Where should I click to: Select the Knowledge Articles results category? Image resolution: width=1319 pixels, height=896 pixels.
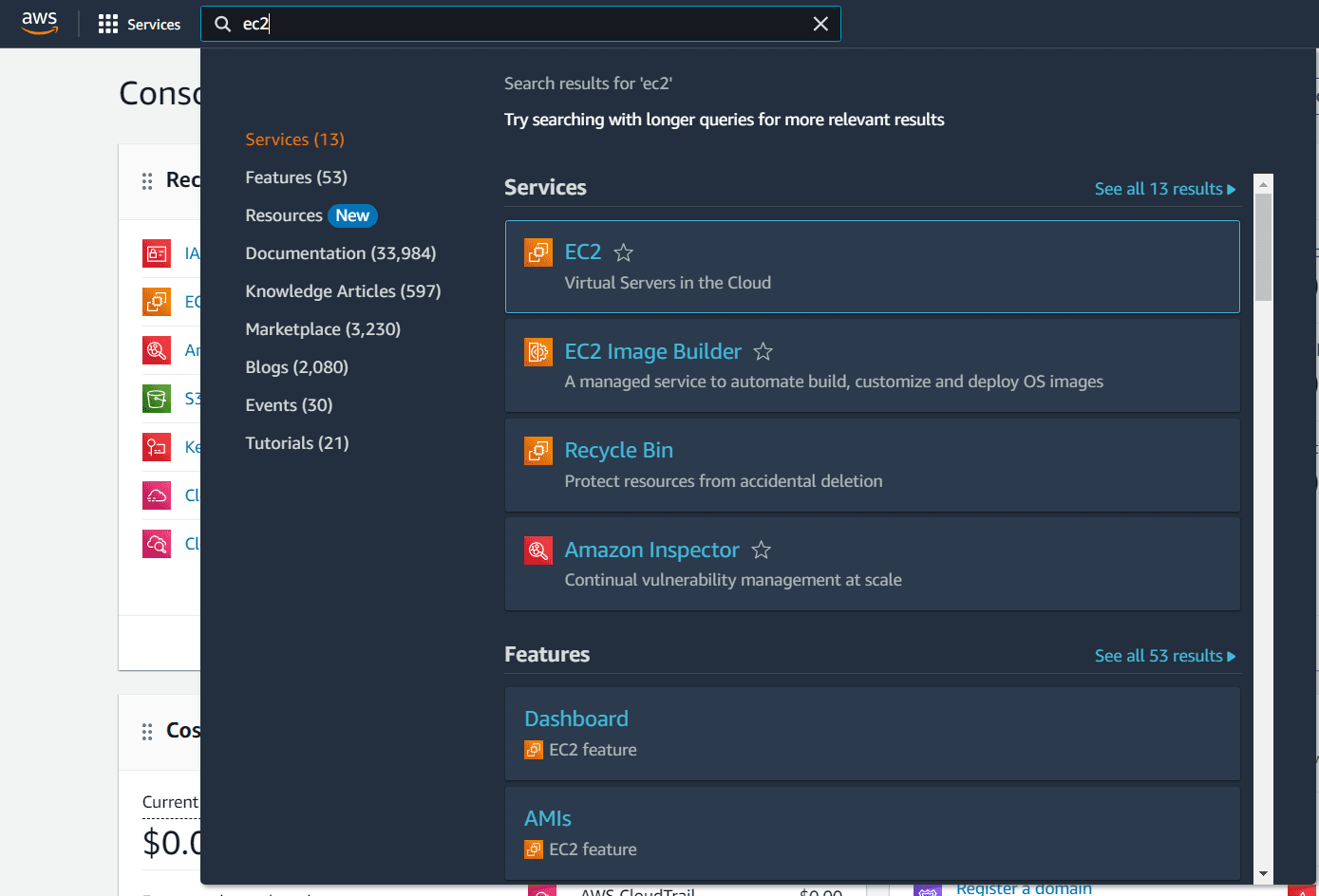(x=343, y=290)
